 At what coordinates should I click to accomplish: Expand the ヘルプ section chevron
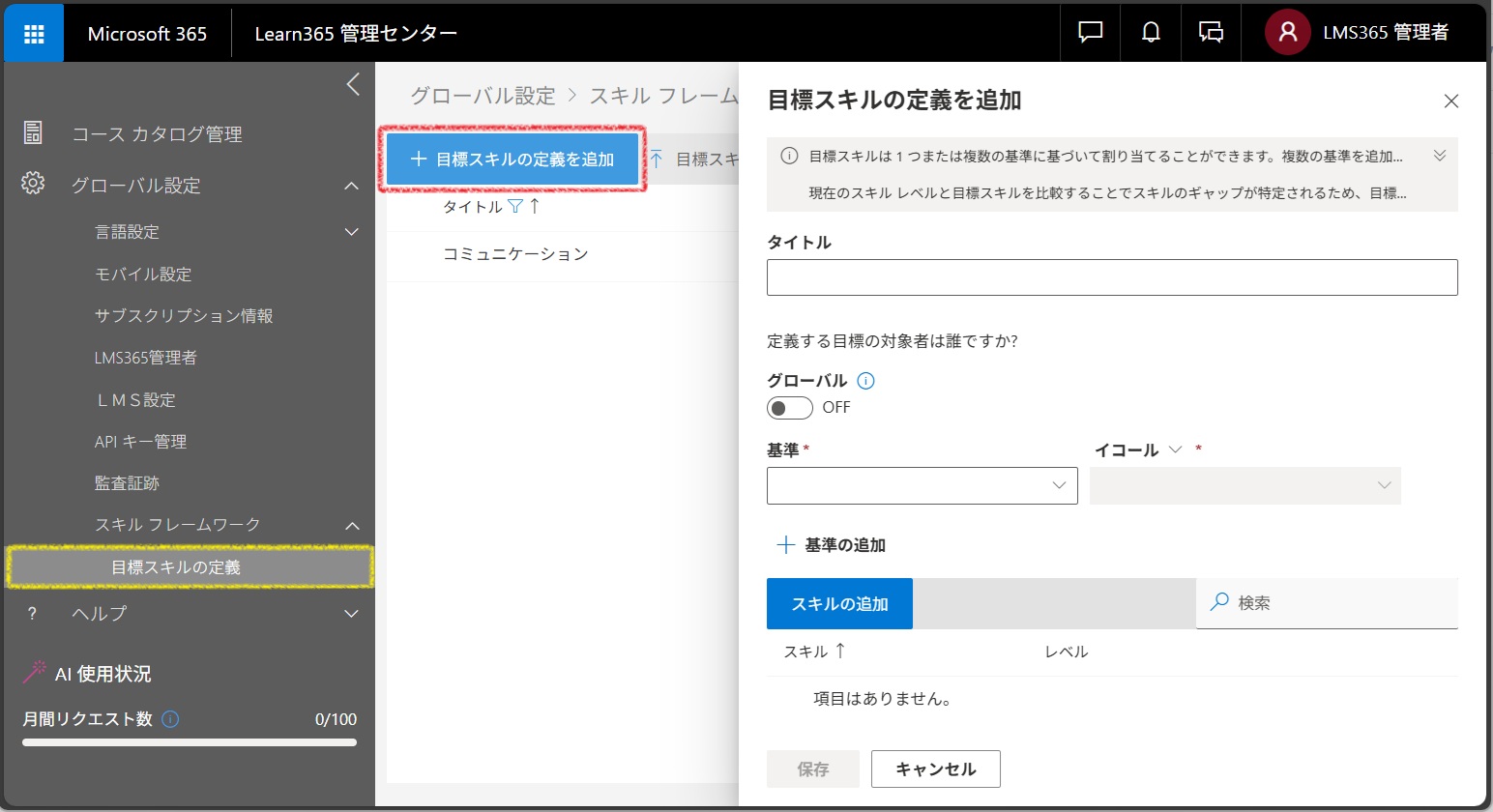[x=352, y=613]
